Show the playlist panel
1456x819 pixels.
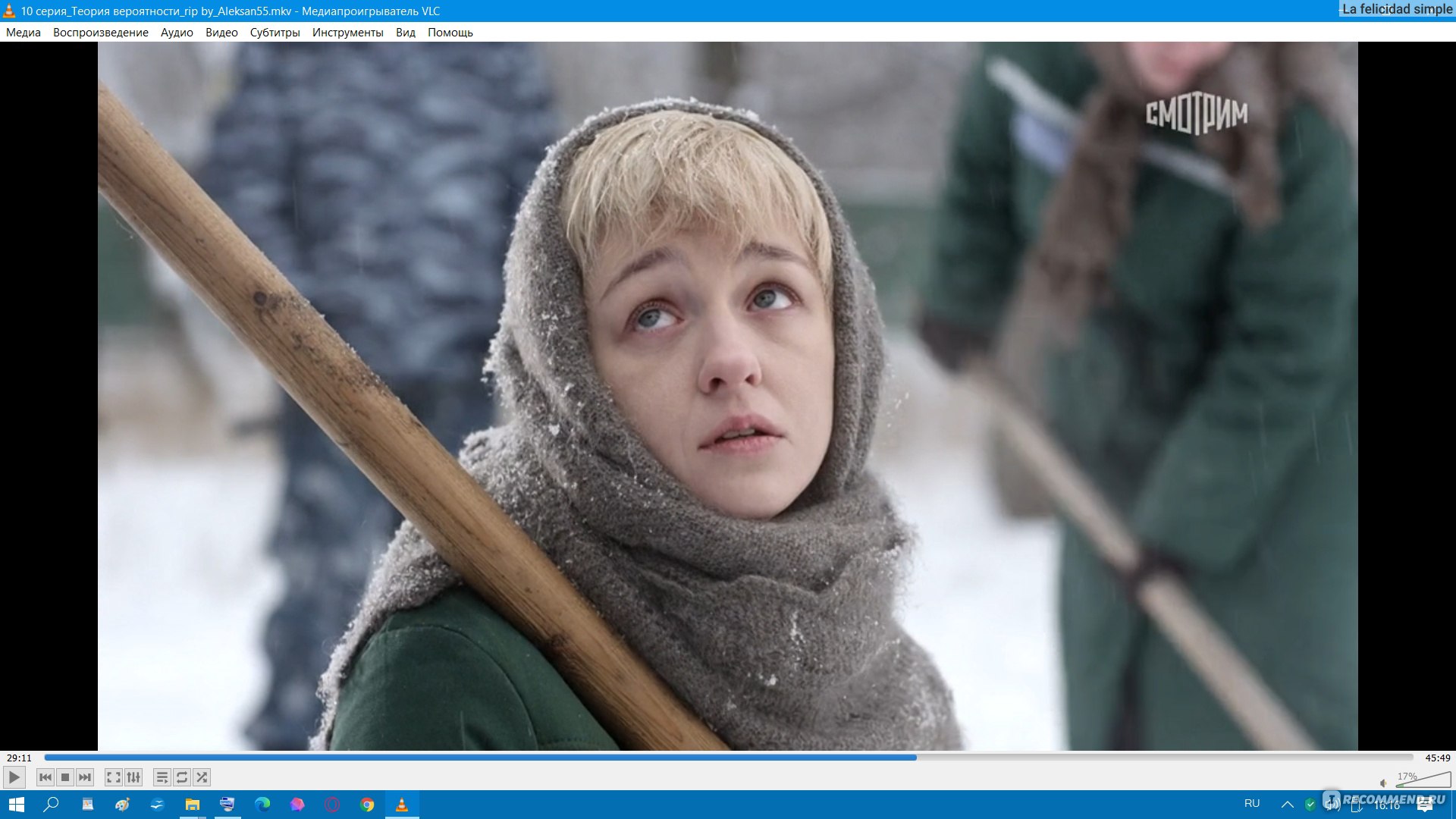(x=162, y=777)
